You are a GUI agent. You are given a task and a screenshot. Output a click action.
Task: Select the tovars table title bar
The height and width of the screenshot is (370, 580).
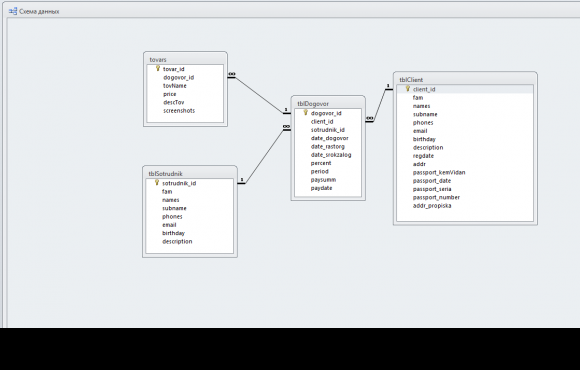[185, 59]
